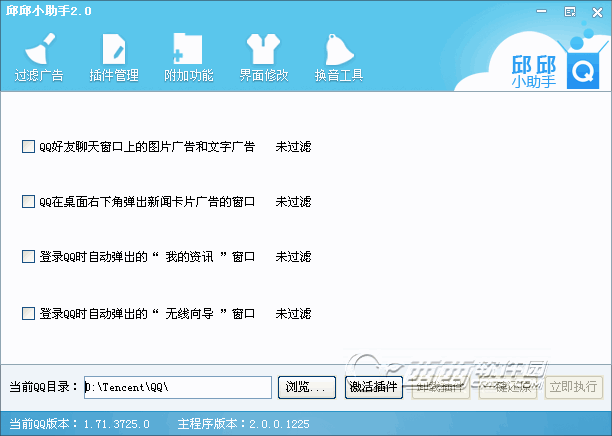Switch to 插件管理 plugin management

pyautogui.click(x=114, y=58)
